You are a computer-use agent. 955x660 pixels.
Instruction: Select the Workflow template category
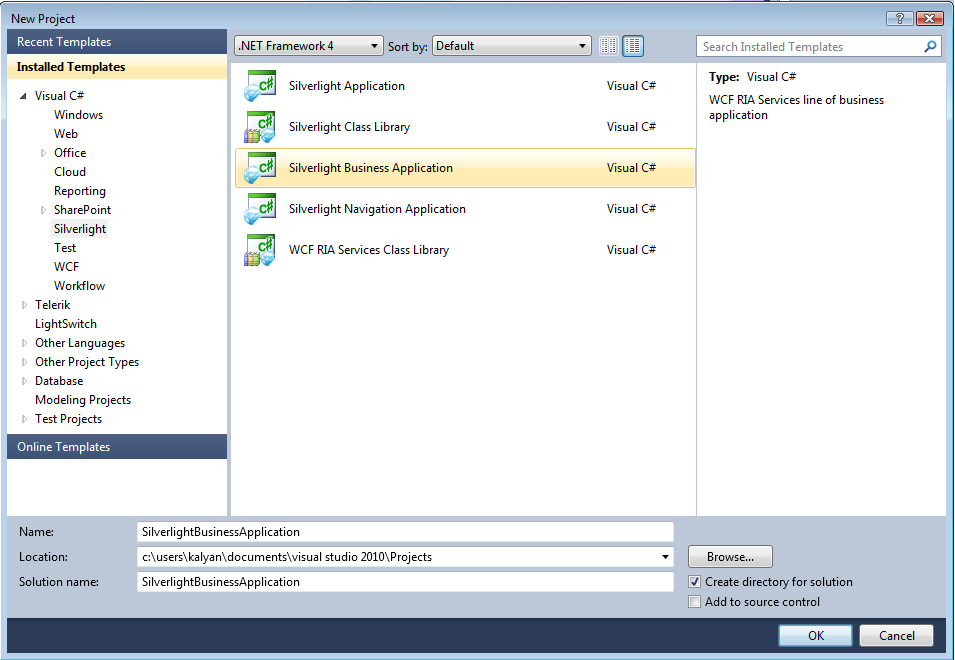[79, 286]
